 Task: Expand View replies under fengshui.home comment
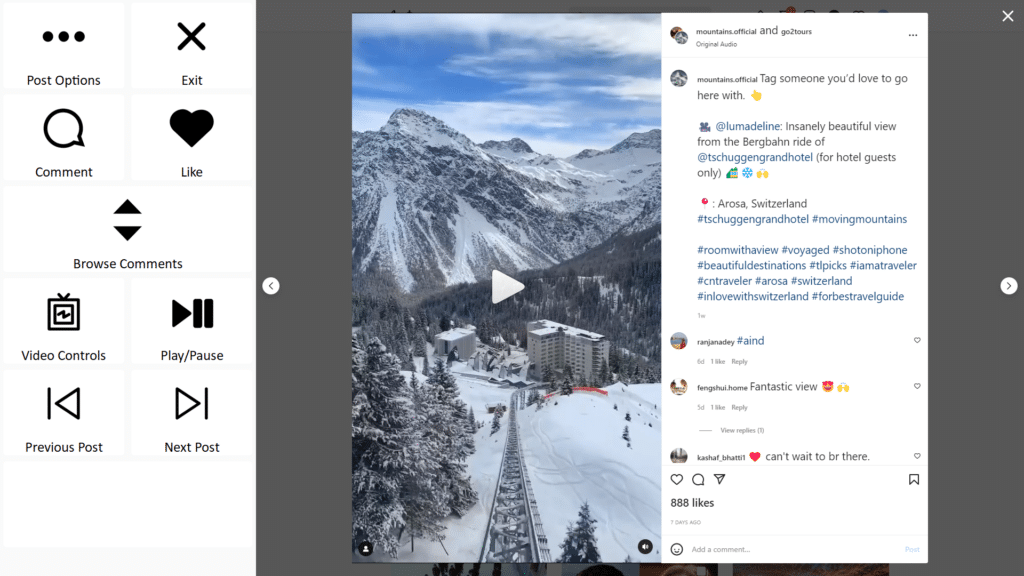742,430
